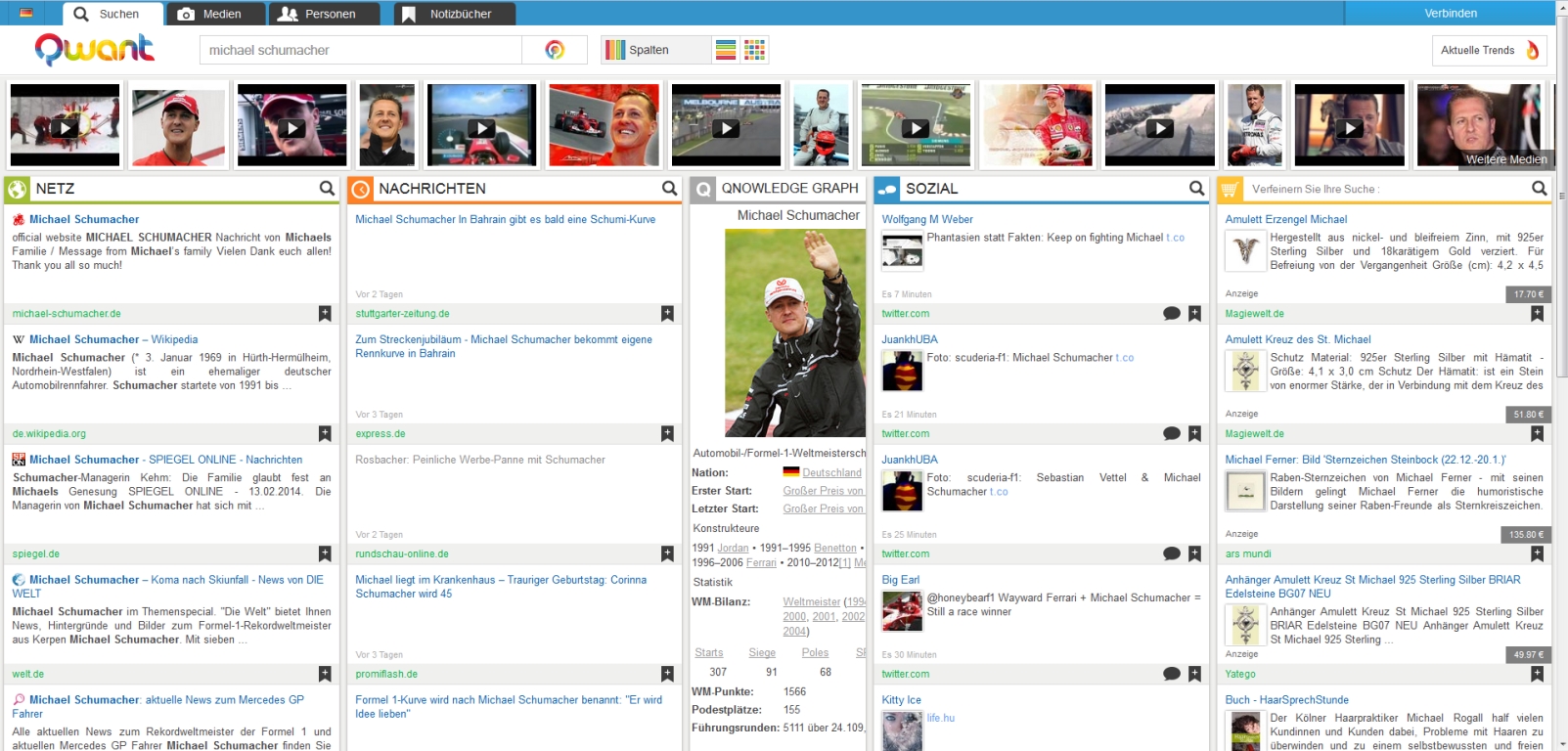Click the search icon in SOZIAL header

coord(1196,188)
